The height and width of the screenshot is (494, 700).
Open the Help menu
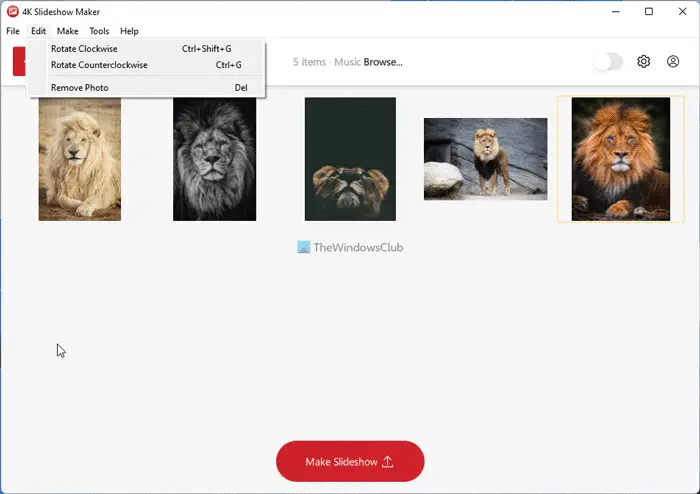click(129, 31)
